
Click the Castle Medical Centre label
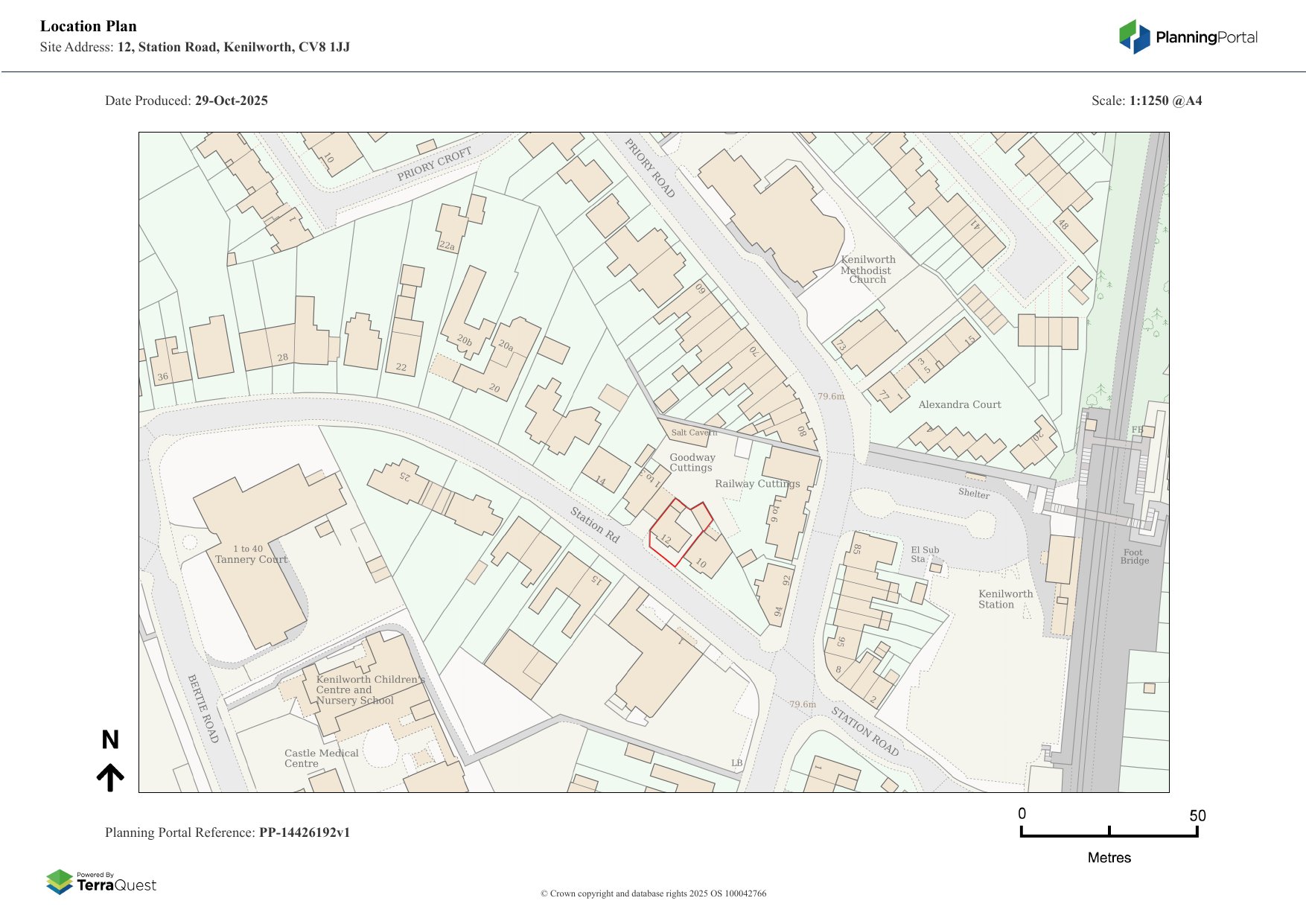[x=321, y=758]
